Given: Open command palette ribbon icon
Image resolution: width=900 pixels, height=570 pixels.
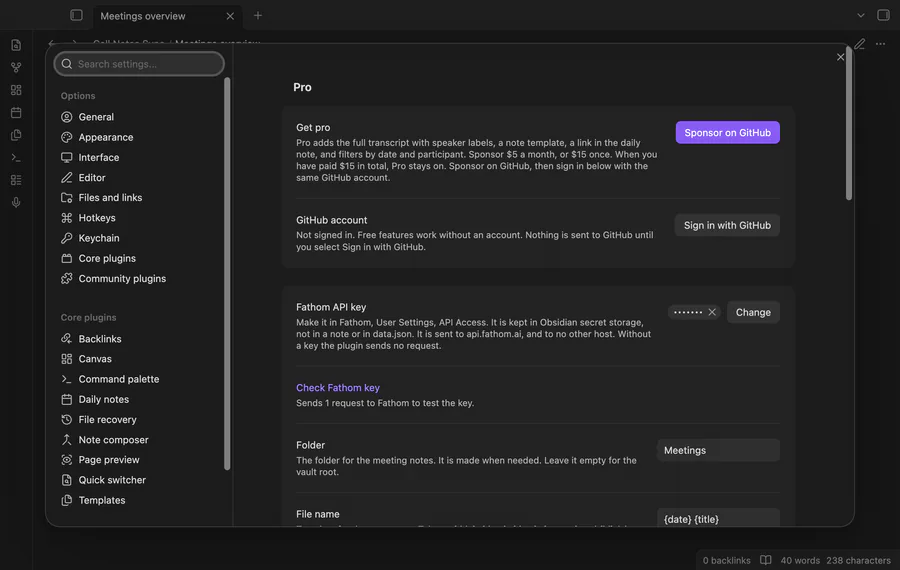Looking at the screenshot, I should click(16, 157).
